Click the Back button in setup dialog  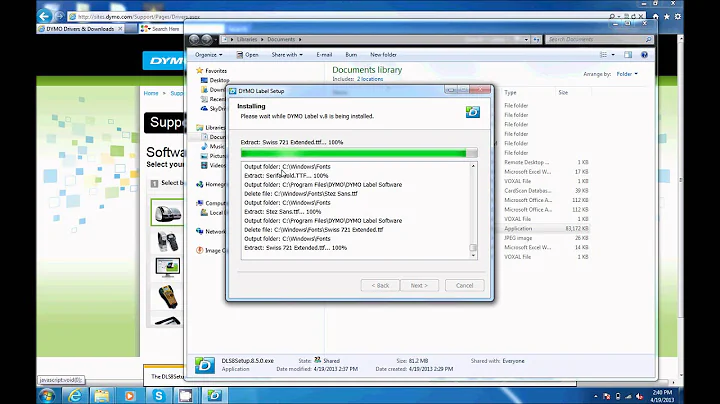[380, 286]
